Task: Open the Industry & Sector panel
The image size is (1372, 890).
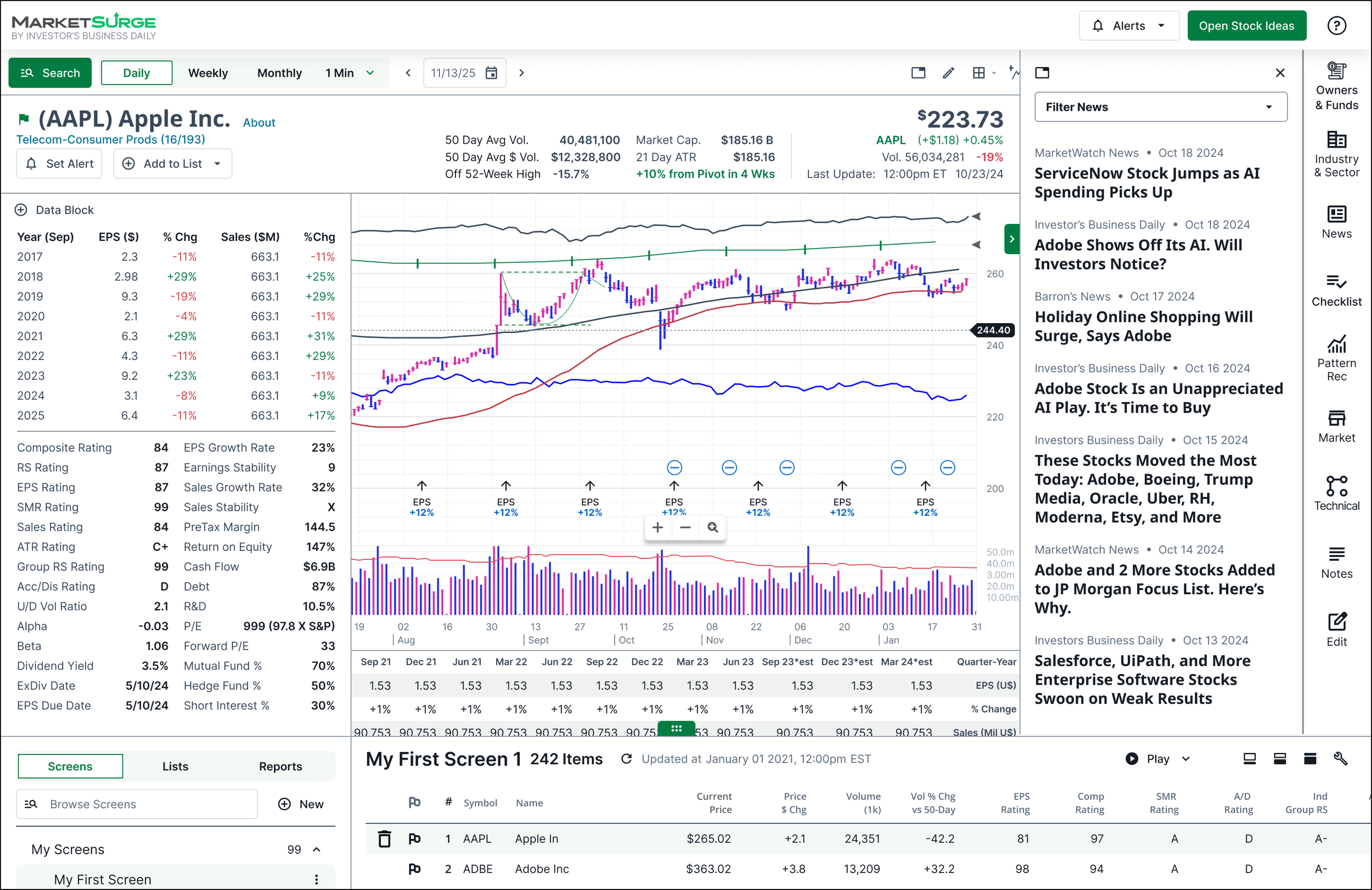Action: pyautogui.click(x=1336, y=154)
